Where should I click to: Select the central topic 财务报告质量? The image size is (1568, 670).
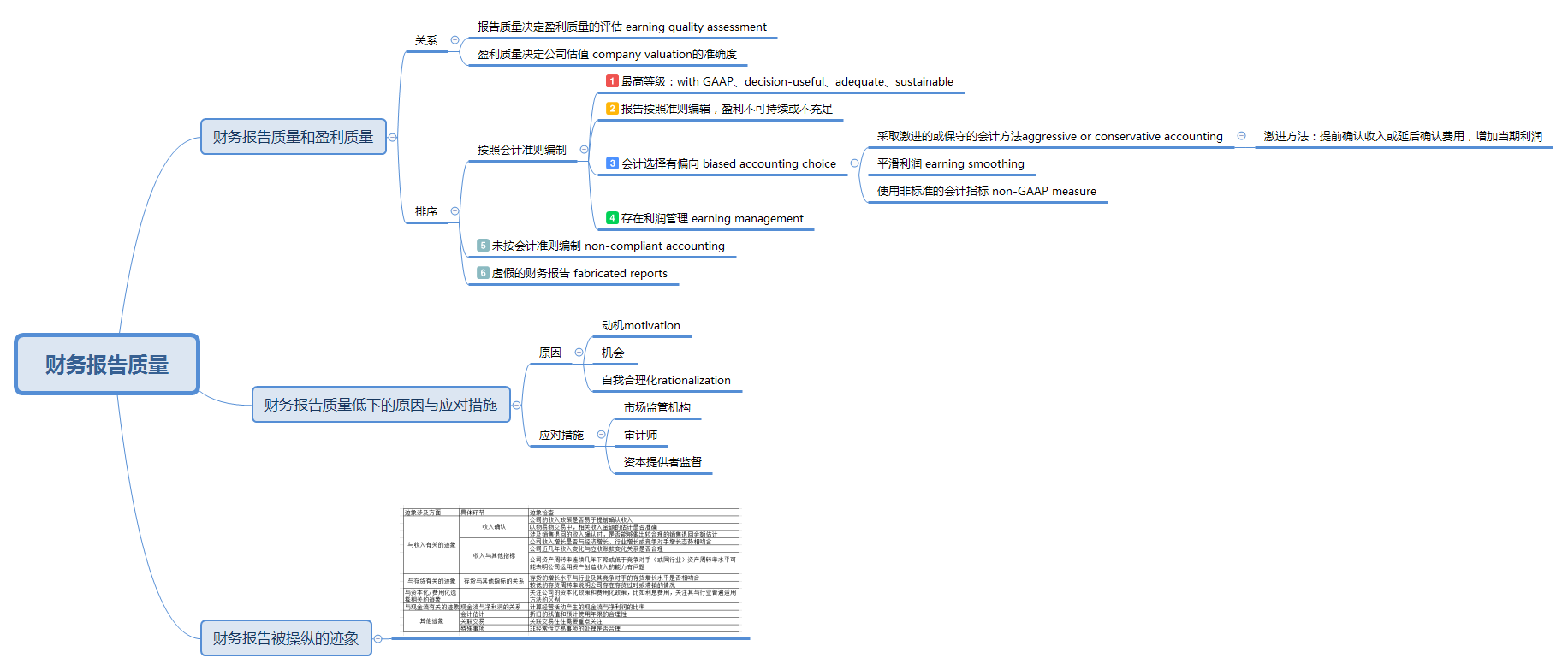point(107,365)
